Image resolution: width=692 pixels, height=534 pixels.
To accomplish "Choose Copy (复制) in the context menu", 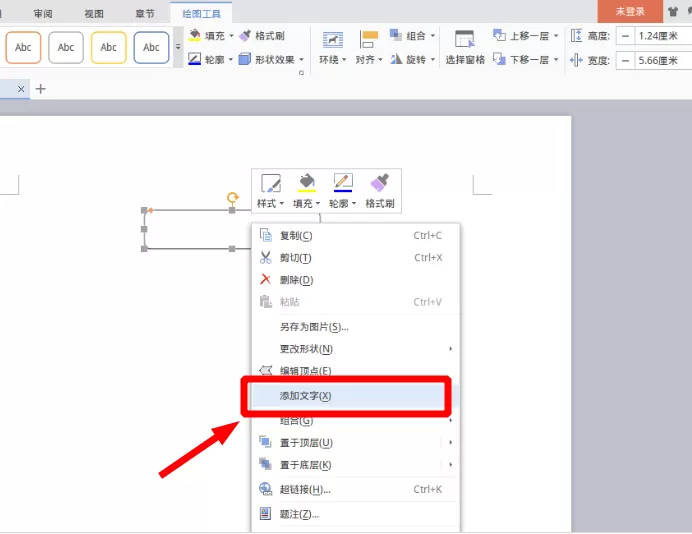I will click(356, 236).
